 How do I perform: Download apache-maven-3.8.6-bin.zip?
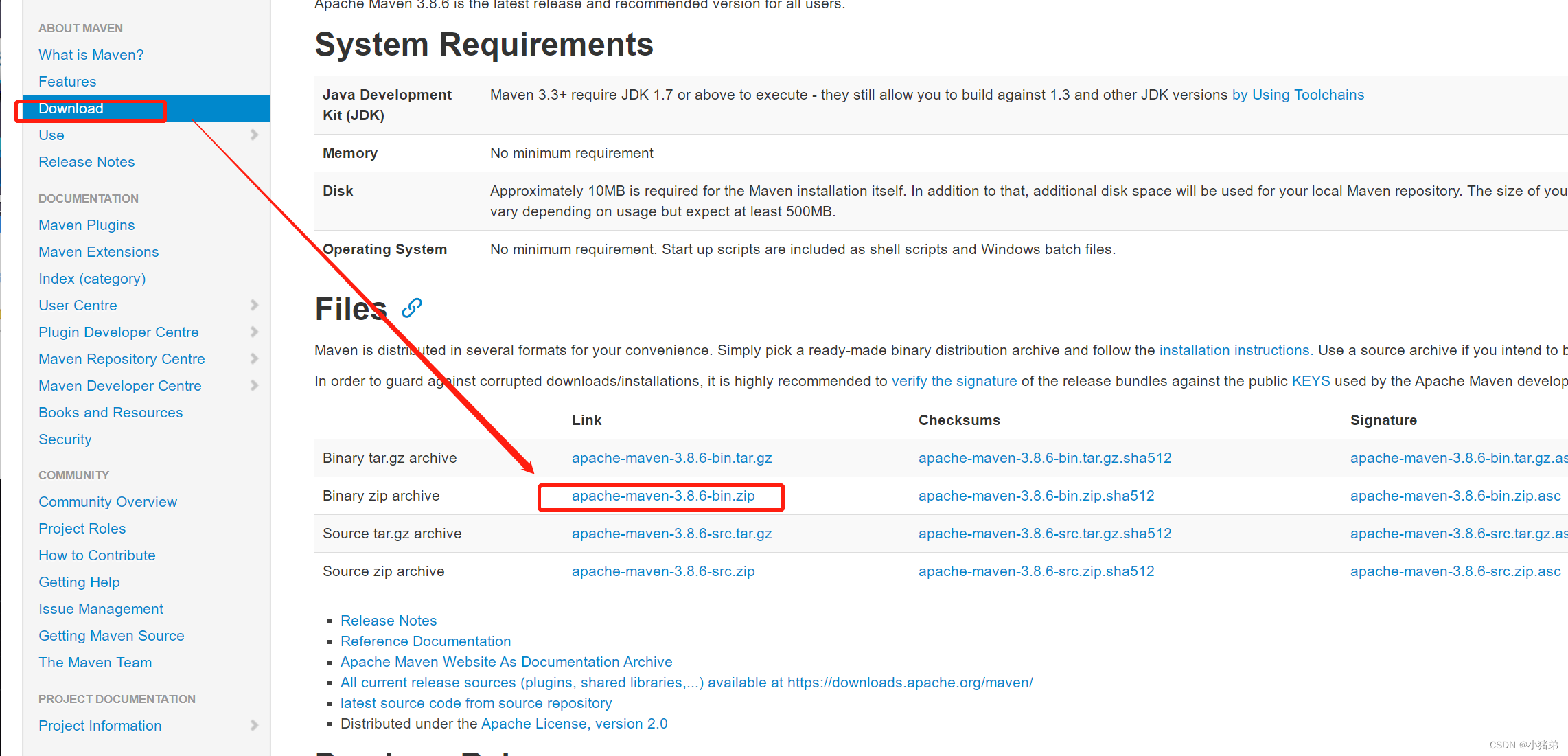[663, 496]
